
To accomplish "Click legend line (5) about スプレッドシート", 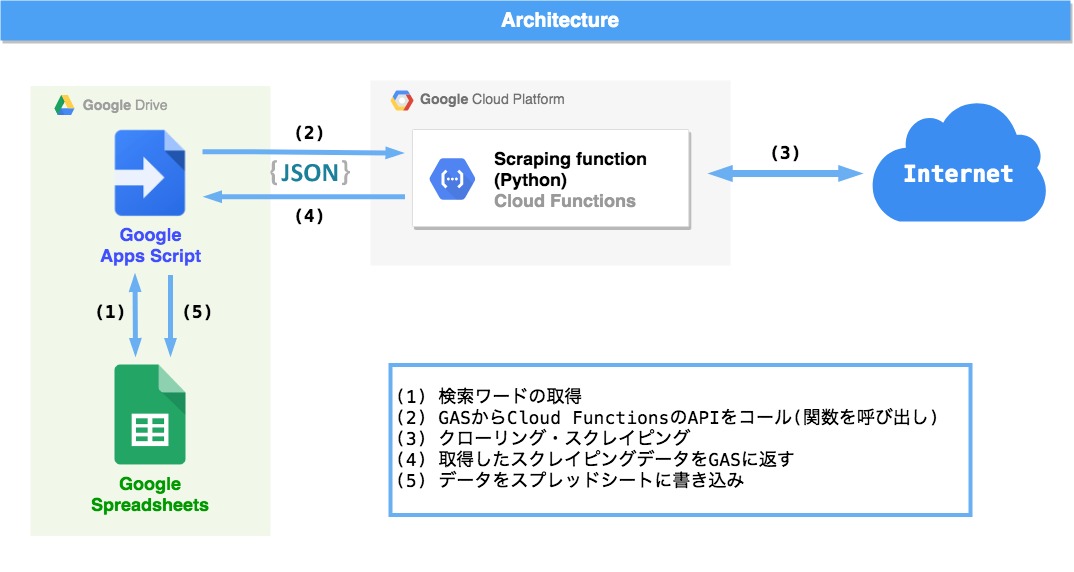I will [570, 480].
